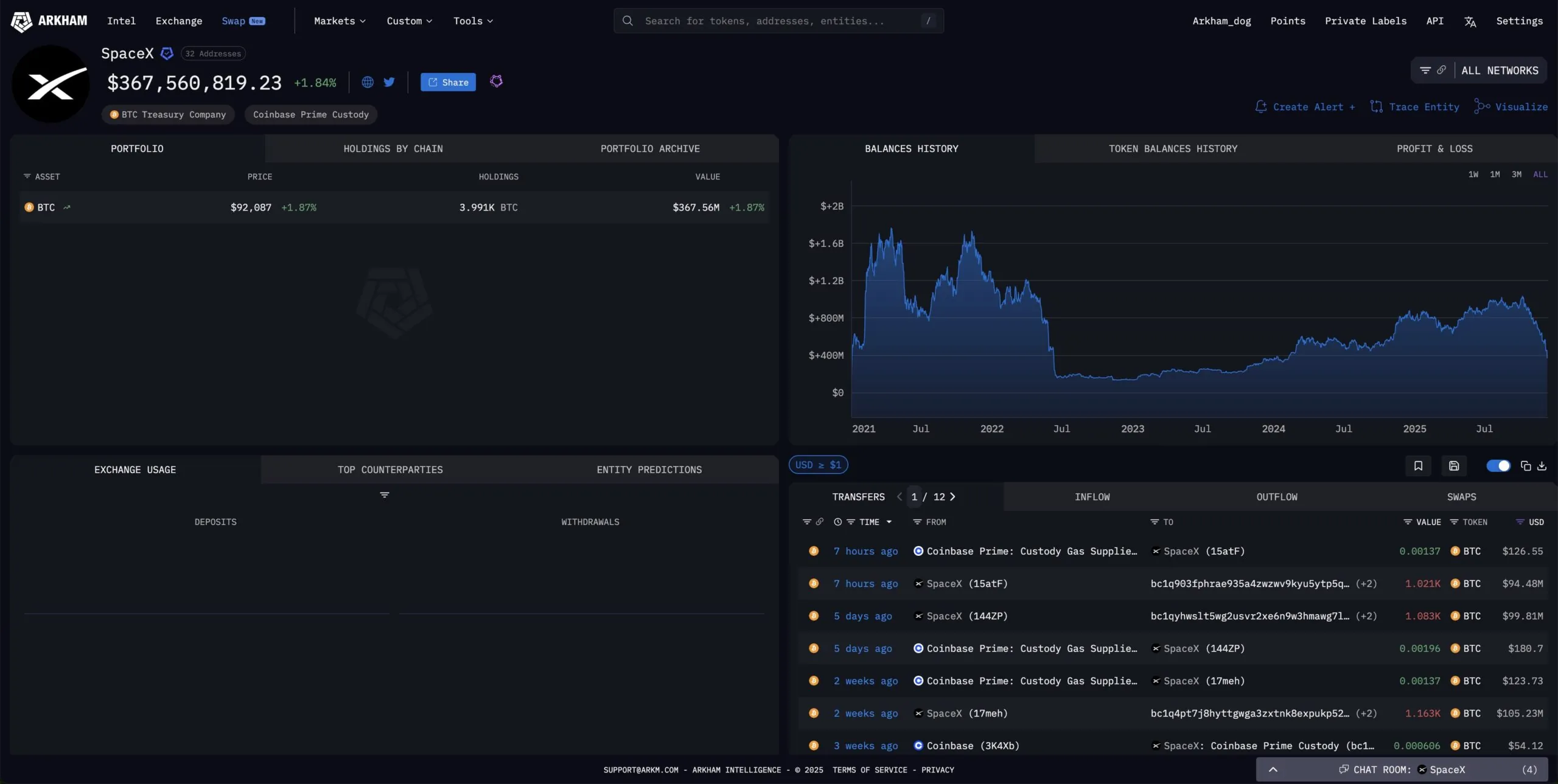Toggle the blue switch above transfers
The width and height of the screenshot is (1558, 784).
[1498, 466]
